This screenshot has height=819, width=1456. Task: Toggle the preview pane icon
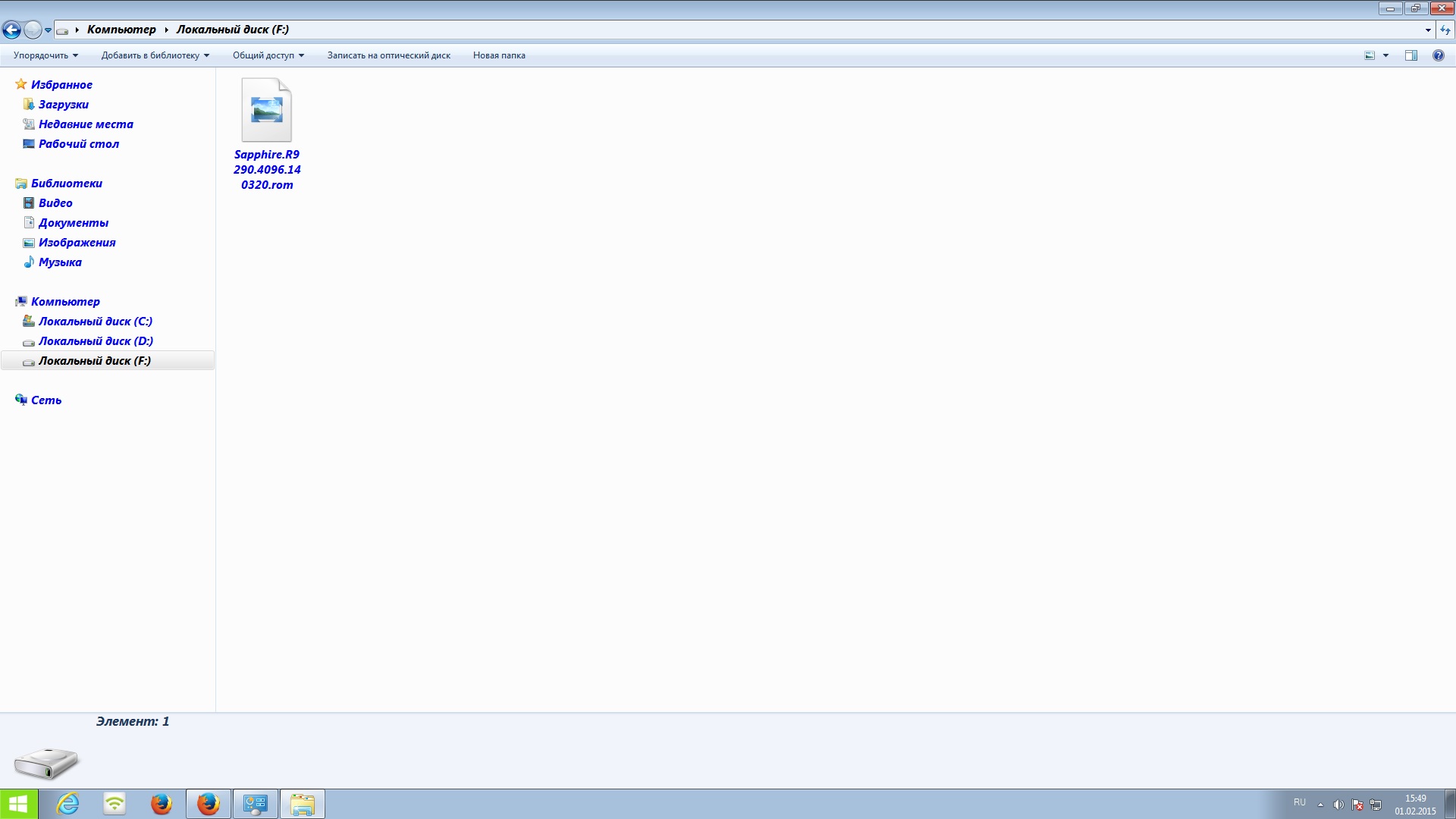click(1410, 55)
